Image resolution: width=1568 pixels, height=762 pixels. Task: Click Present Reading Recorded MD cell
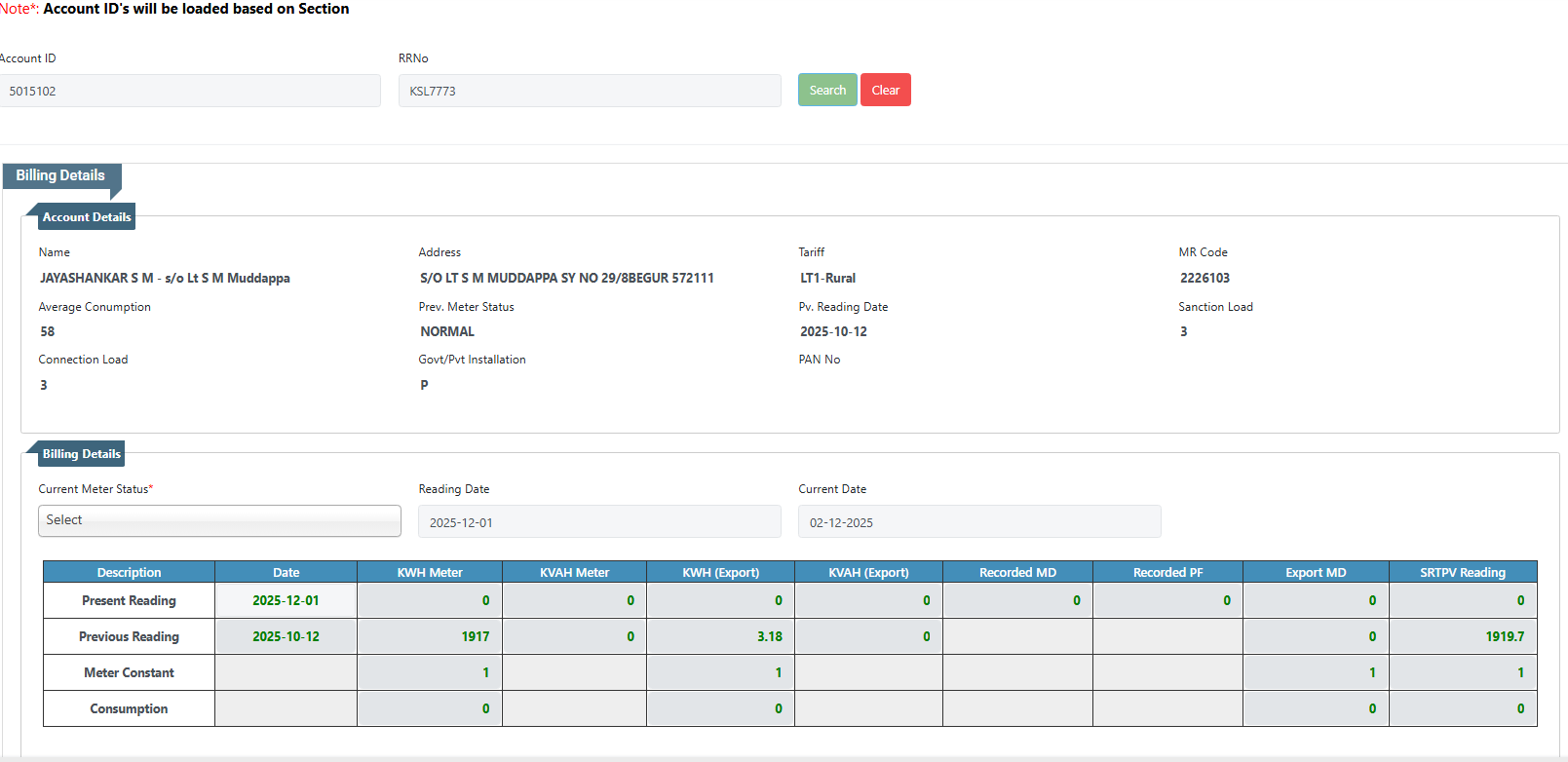click(x=1017, y=600)
